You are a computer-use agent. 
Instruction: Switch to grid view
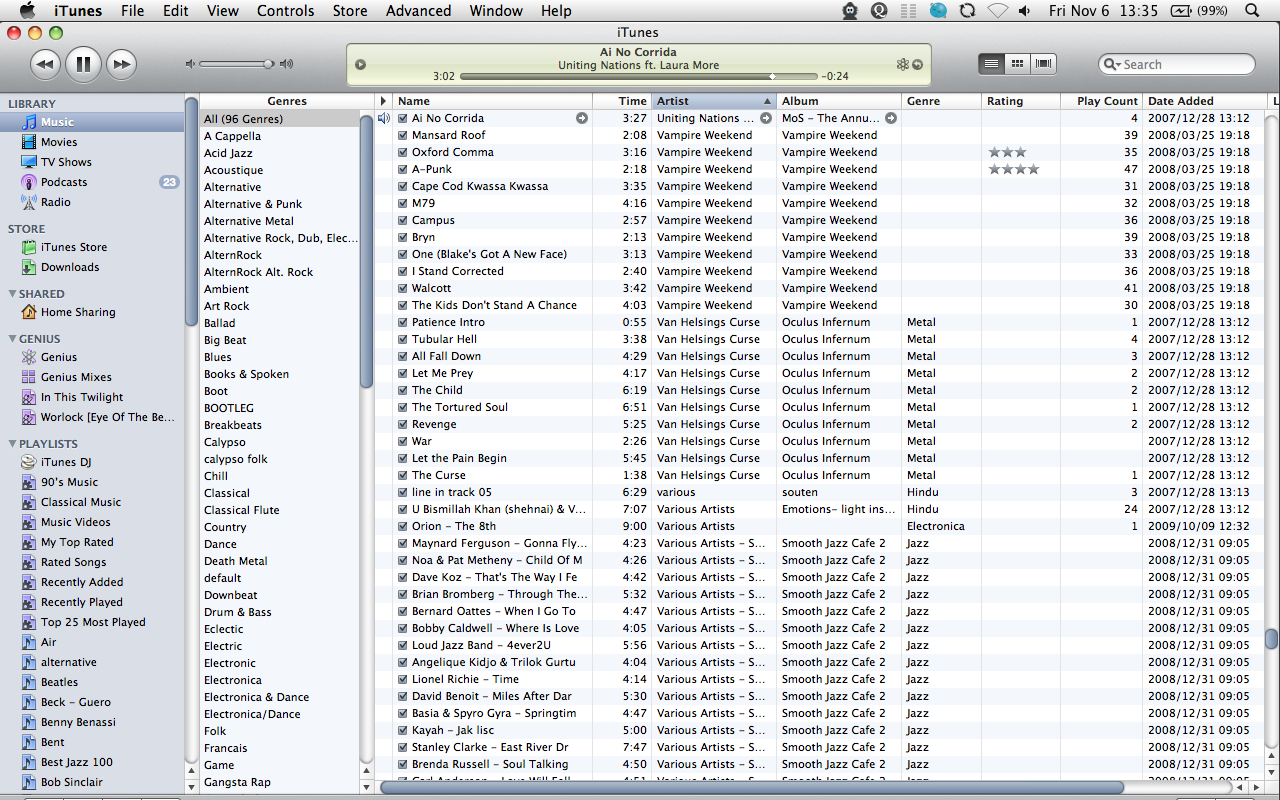[x=1017, y=64]
